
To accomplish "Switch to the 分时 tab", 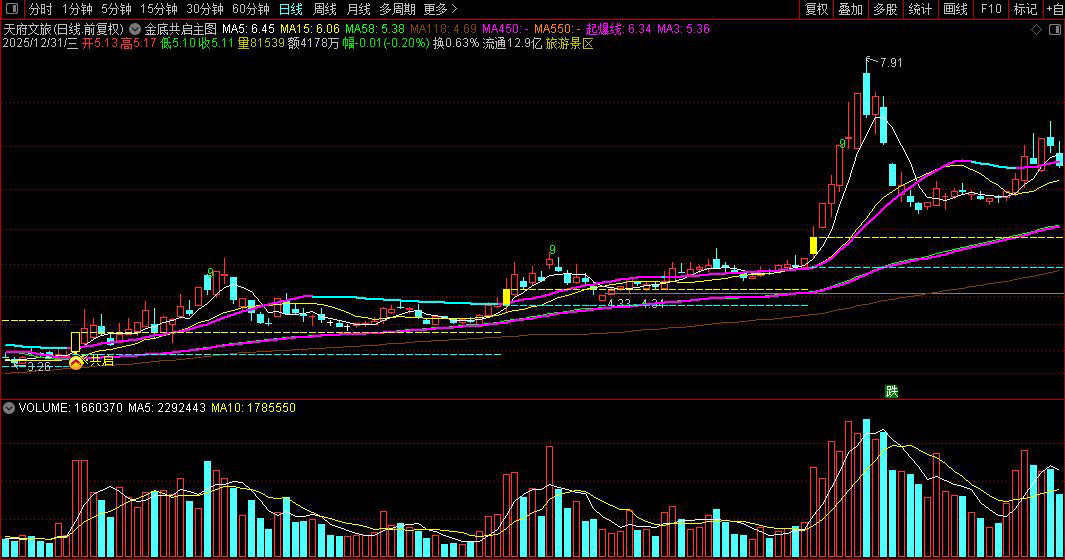I will [x=40, y=9].
